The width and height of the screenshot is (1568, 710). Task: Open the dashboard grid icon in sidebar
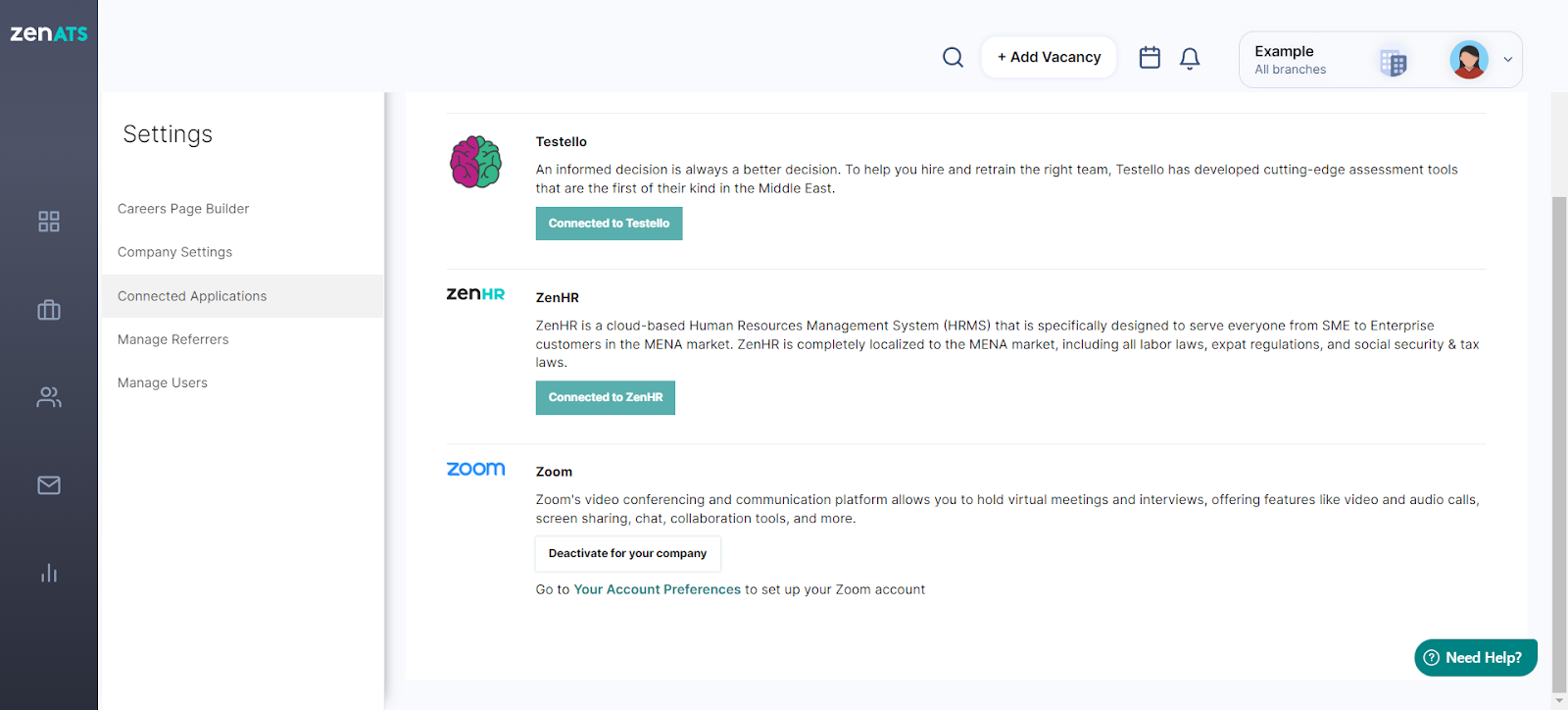click(x=49, y=222)
